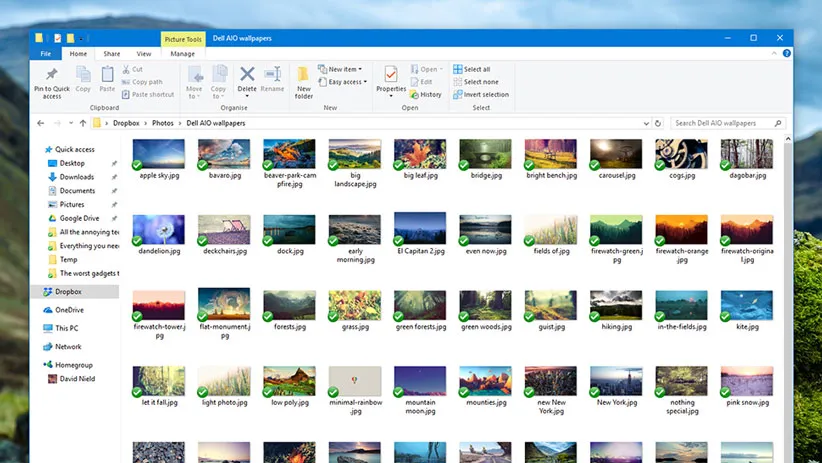Collapse the ribbon with the chevron
This screenshot has height=463, width=822.
(774, 54)
